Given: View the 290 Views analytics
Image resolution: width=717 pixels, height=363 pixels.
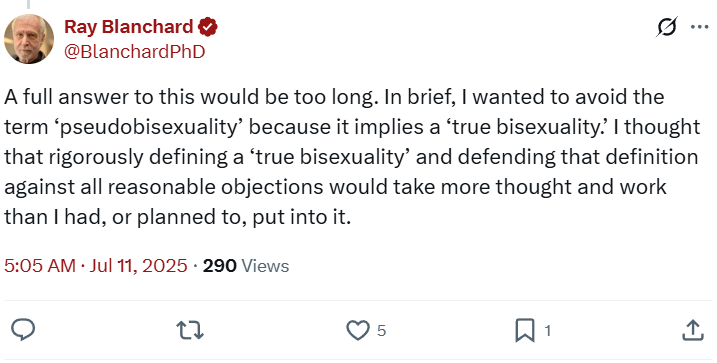Looking at the screenshot, I should [246, 266].
